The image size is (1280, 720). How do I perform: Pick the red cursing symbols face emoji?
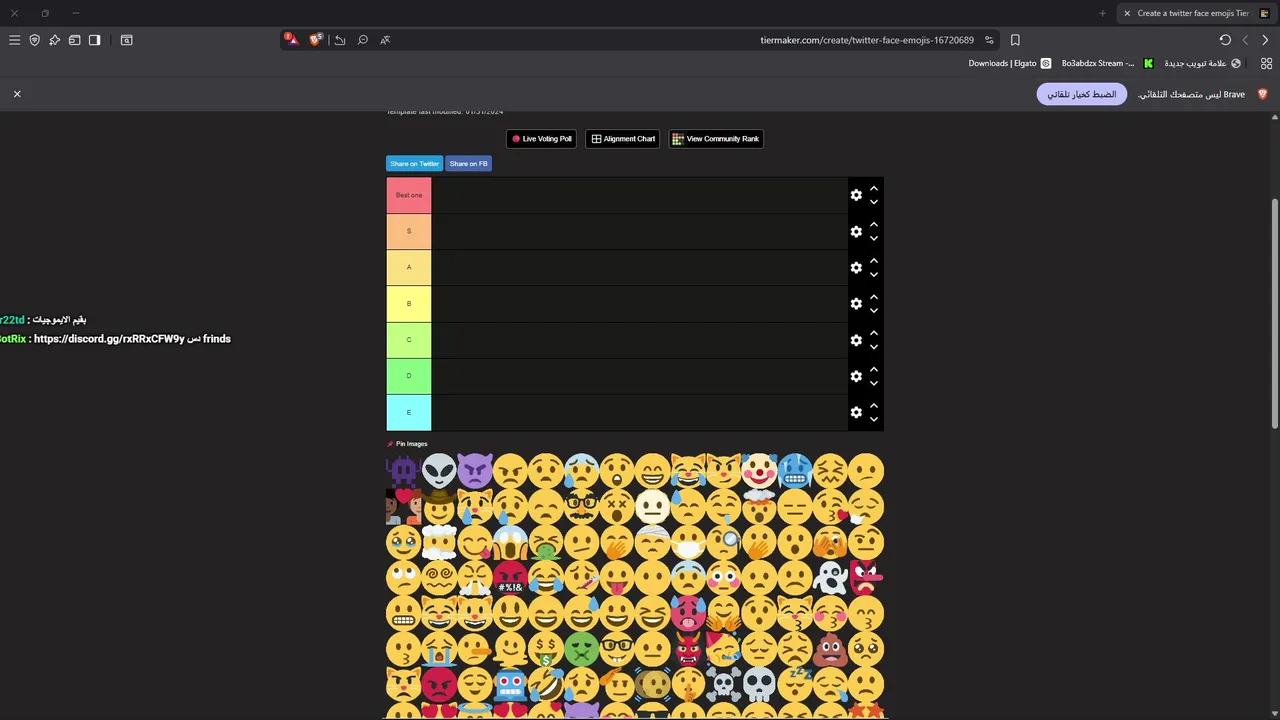click(x=510, y=578)
